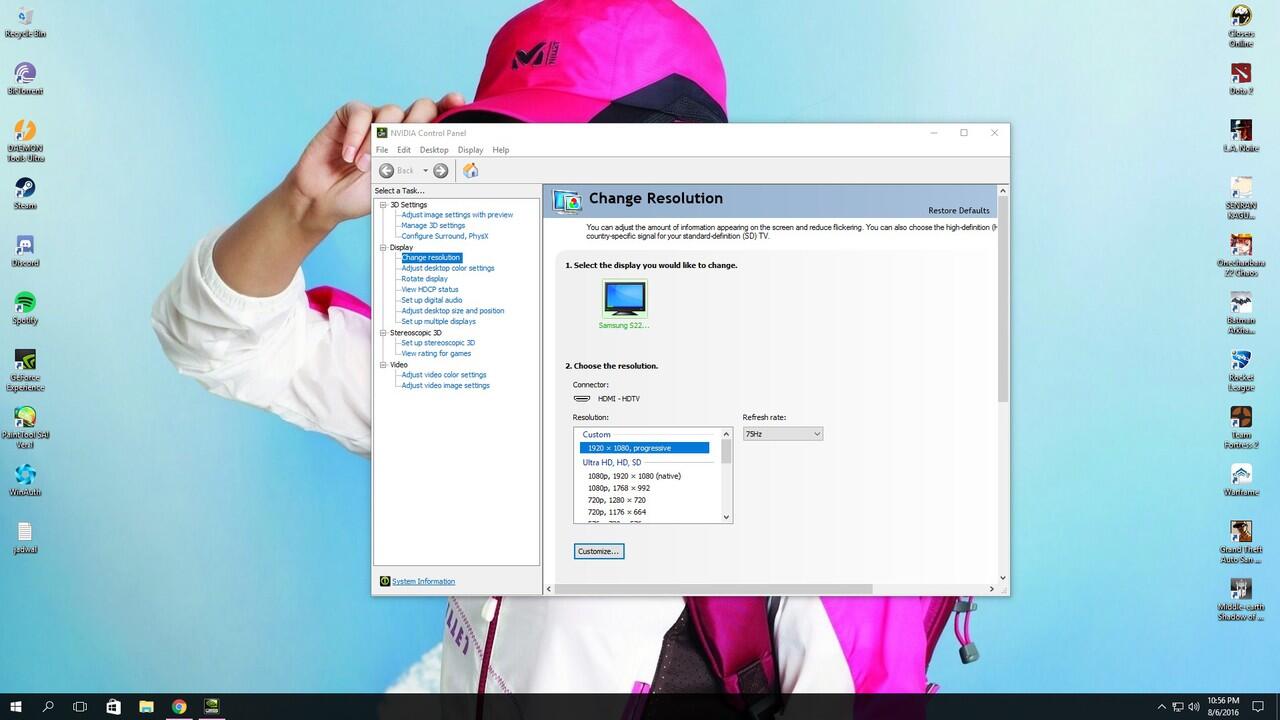Open the Recycle Bin desktop icon
Screen dimensions: 1280x720
pos(25,21)
